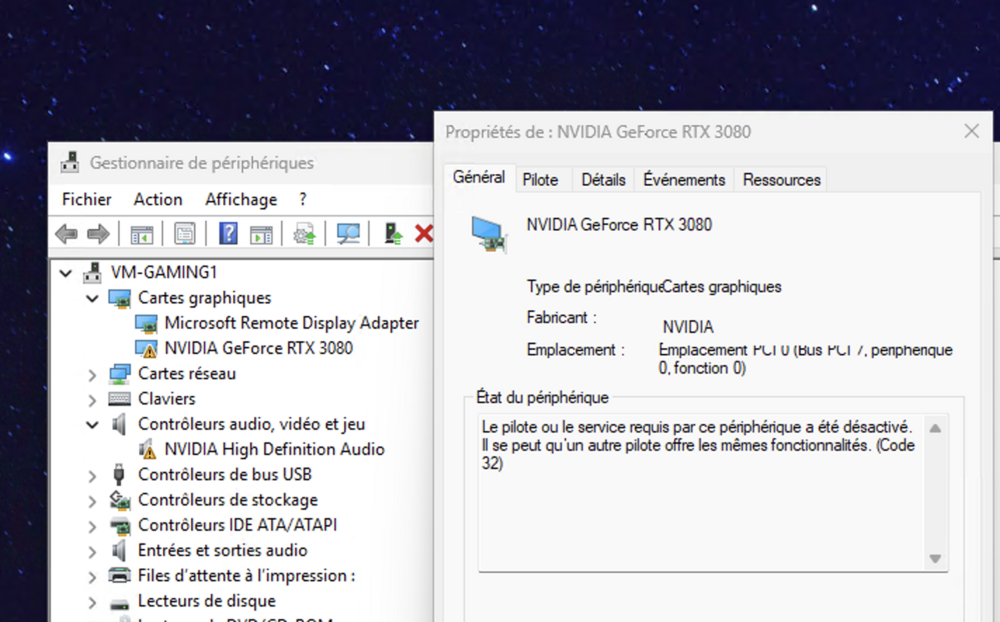Click the Files d'attente à l'impression printer icon
Image resolution: width=1000 pixels, height=622 pixels.
[x=119, y=575]
